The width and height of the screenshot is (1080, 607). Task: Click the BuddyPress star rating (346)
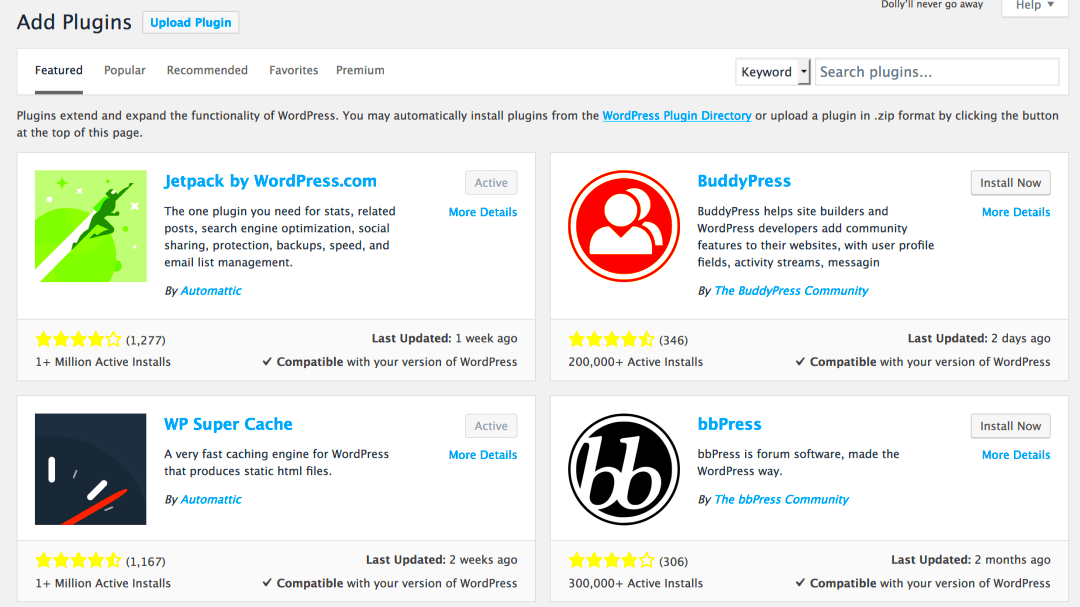click(x=612, y=339)
